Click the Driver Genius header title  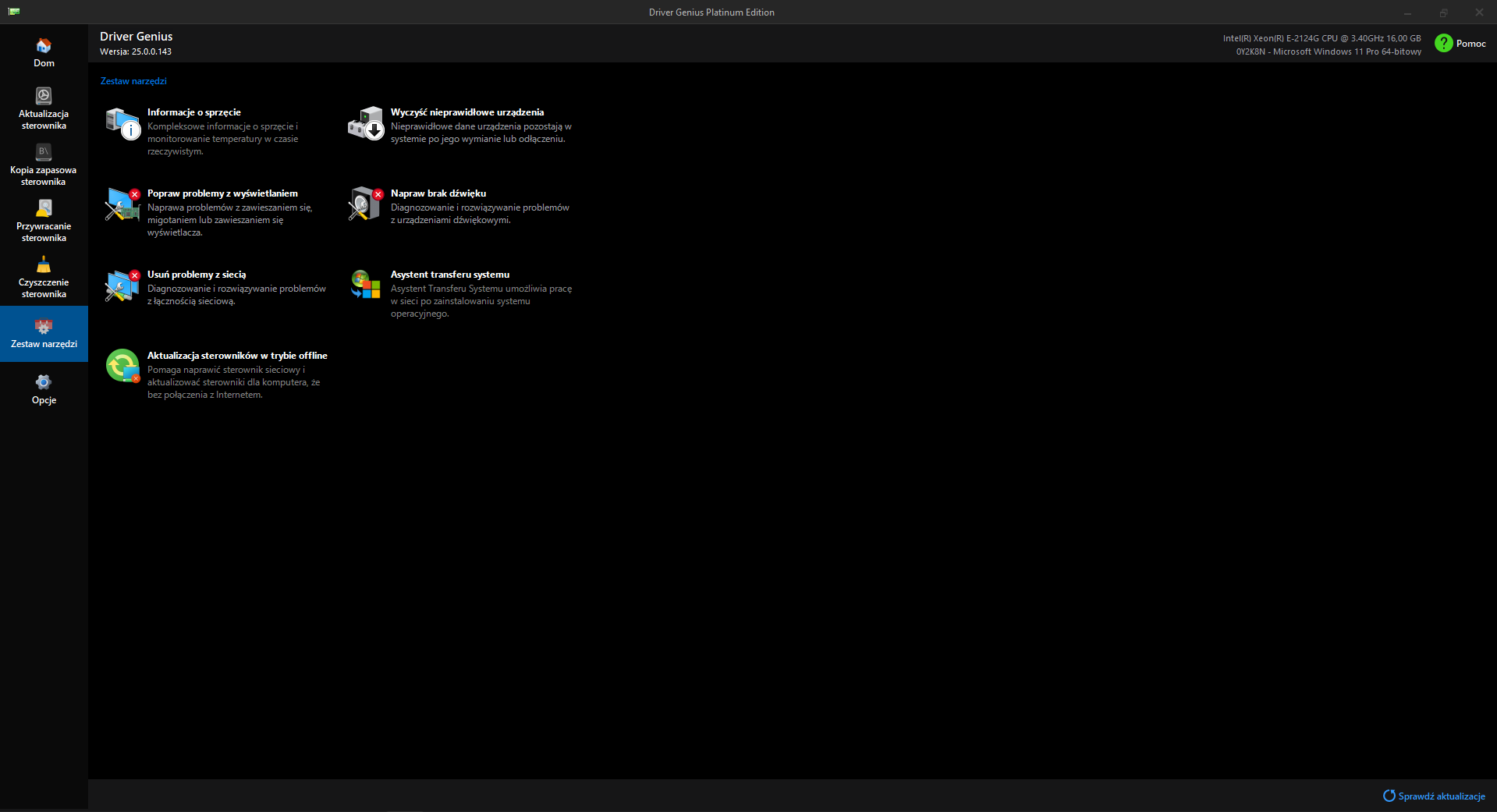137,37
